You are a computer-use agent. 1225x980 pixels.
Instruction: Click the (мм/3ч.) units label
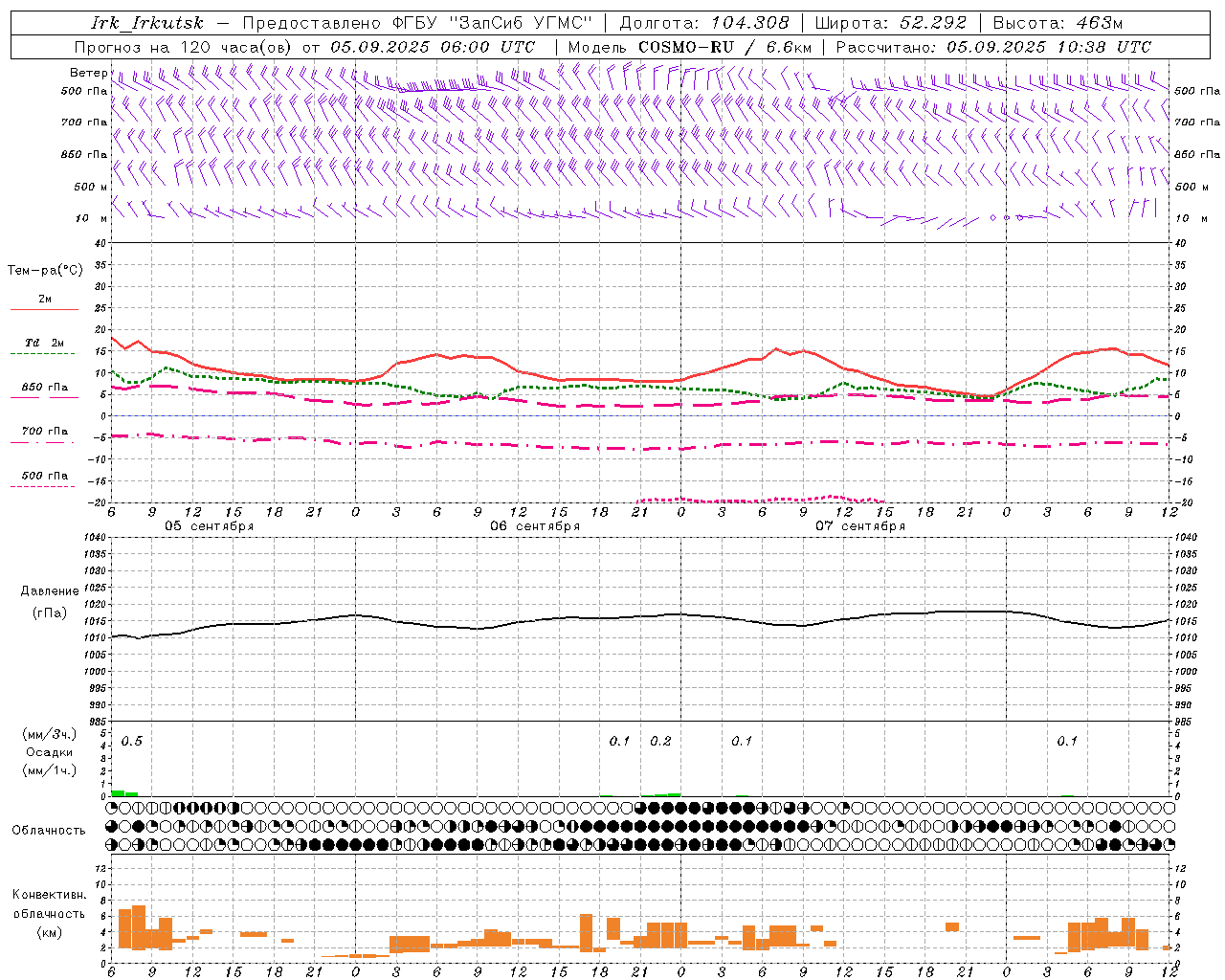point(50,734)
